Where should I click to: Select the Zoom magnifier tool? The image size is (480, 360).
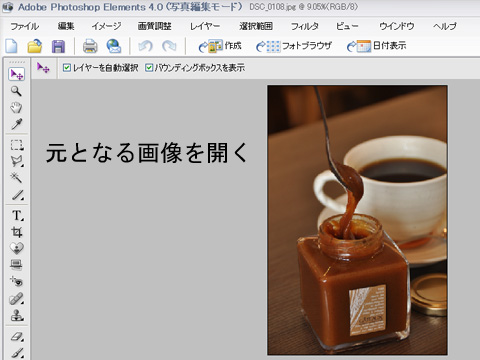(x=16, y=91)
